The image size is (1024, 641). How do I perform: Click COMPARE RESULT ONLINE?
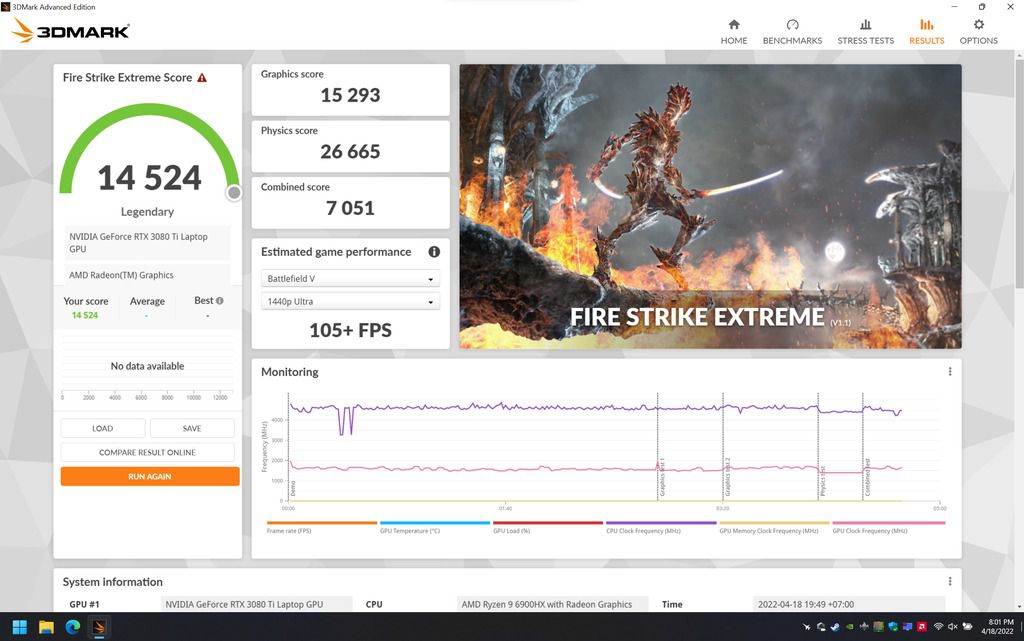pos(148,452)
